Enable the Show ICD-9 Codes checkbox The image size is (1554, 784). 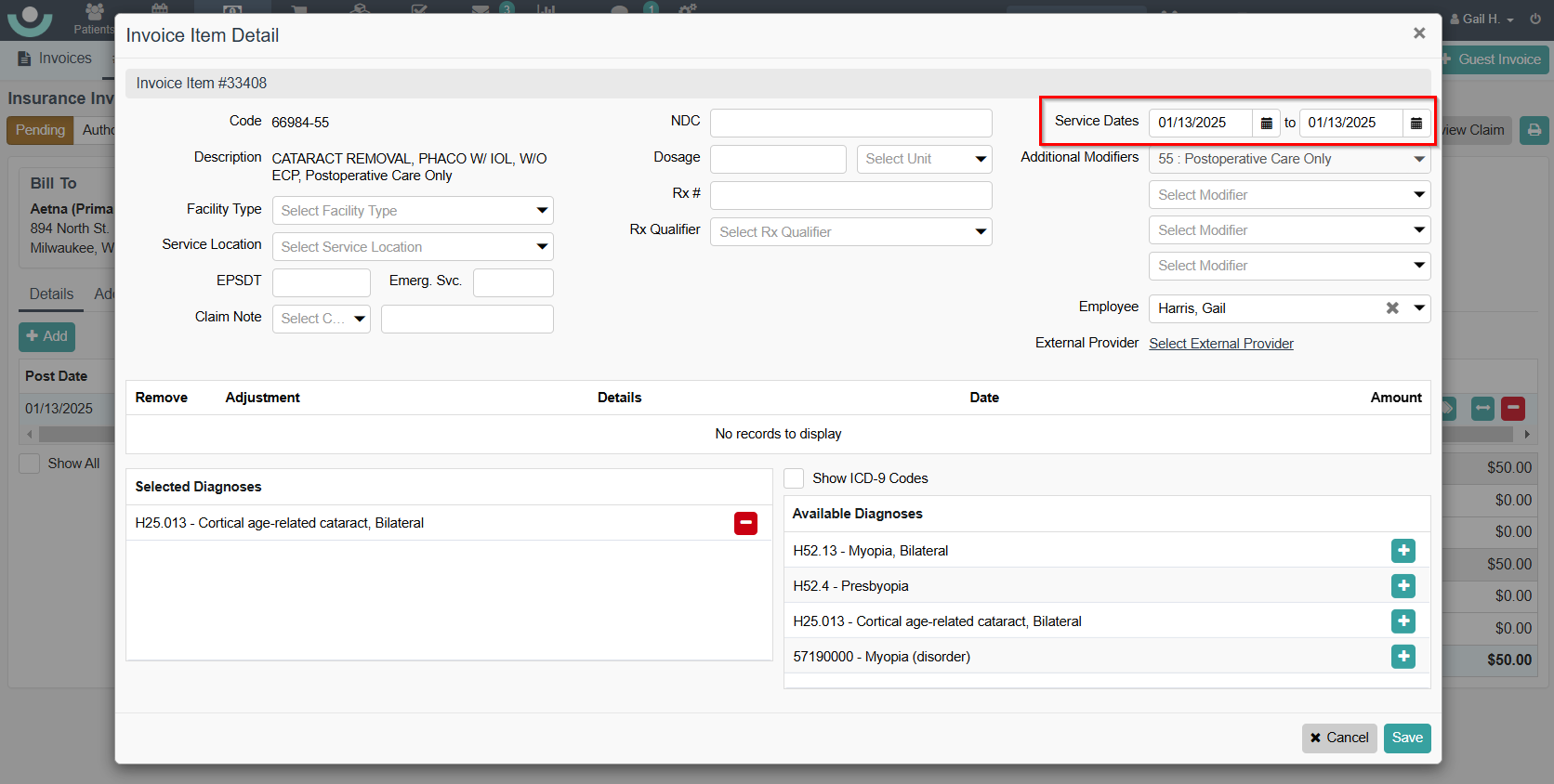(794, 478)
